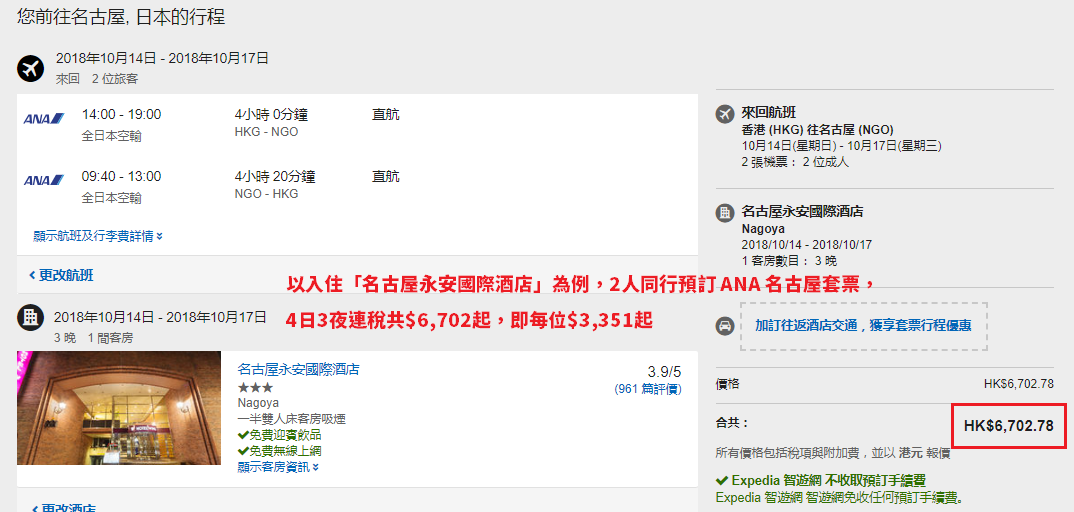Image resolution: width=1074 pixels, height=512 pixels.
Task: Click the total price HK$6,702.78 in 合共 row
Action: coord(1008,426)
